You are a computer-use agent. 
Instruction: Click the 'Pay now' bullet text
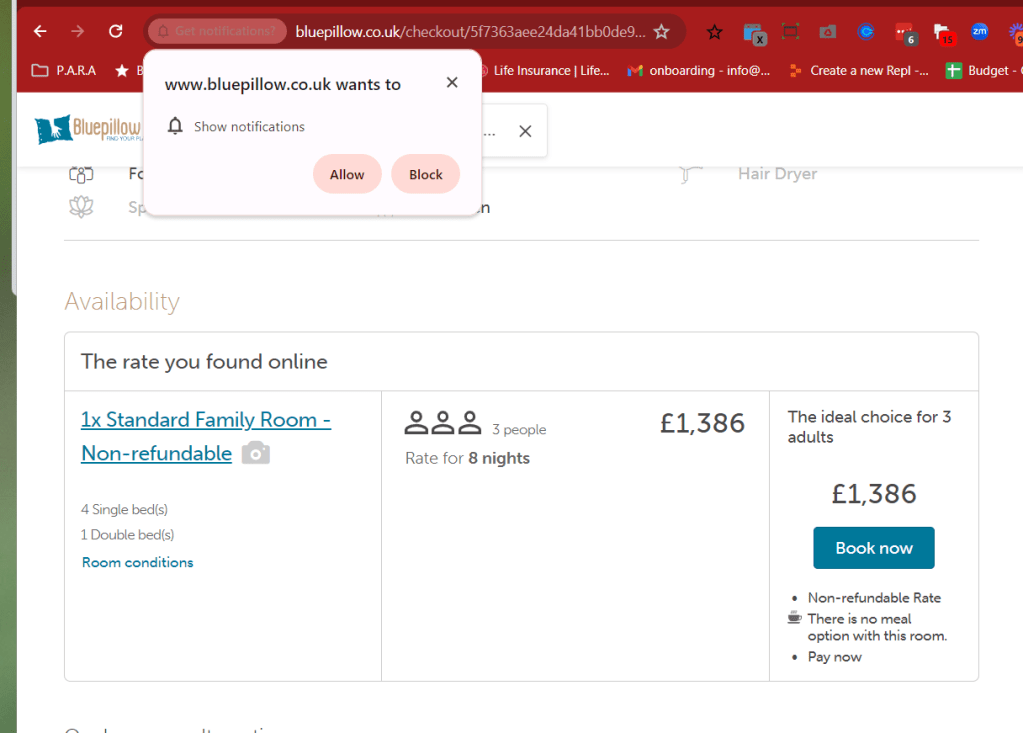[x=834, y=657]
